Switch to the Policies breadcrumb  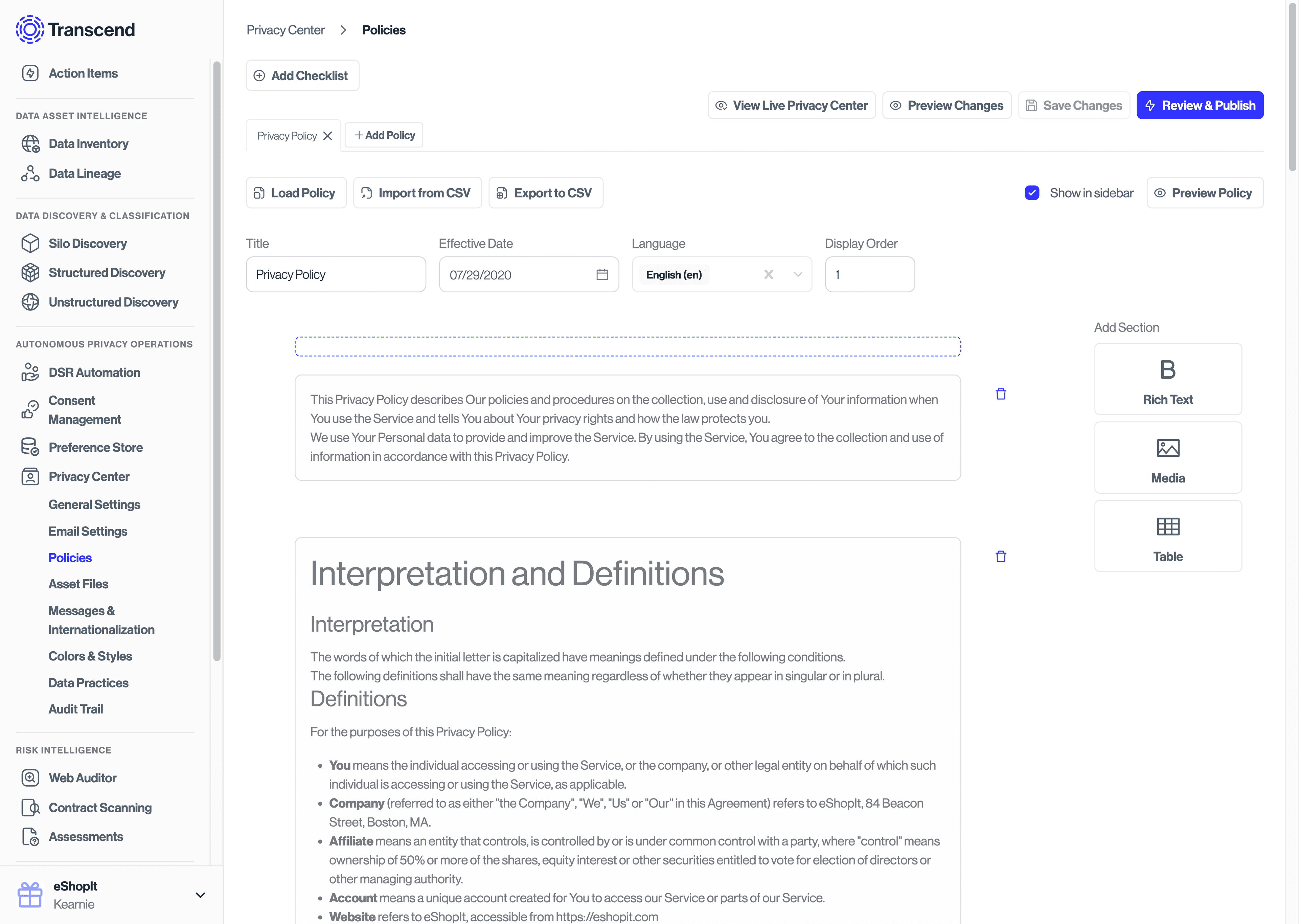(383, 29)
